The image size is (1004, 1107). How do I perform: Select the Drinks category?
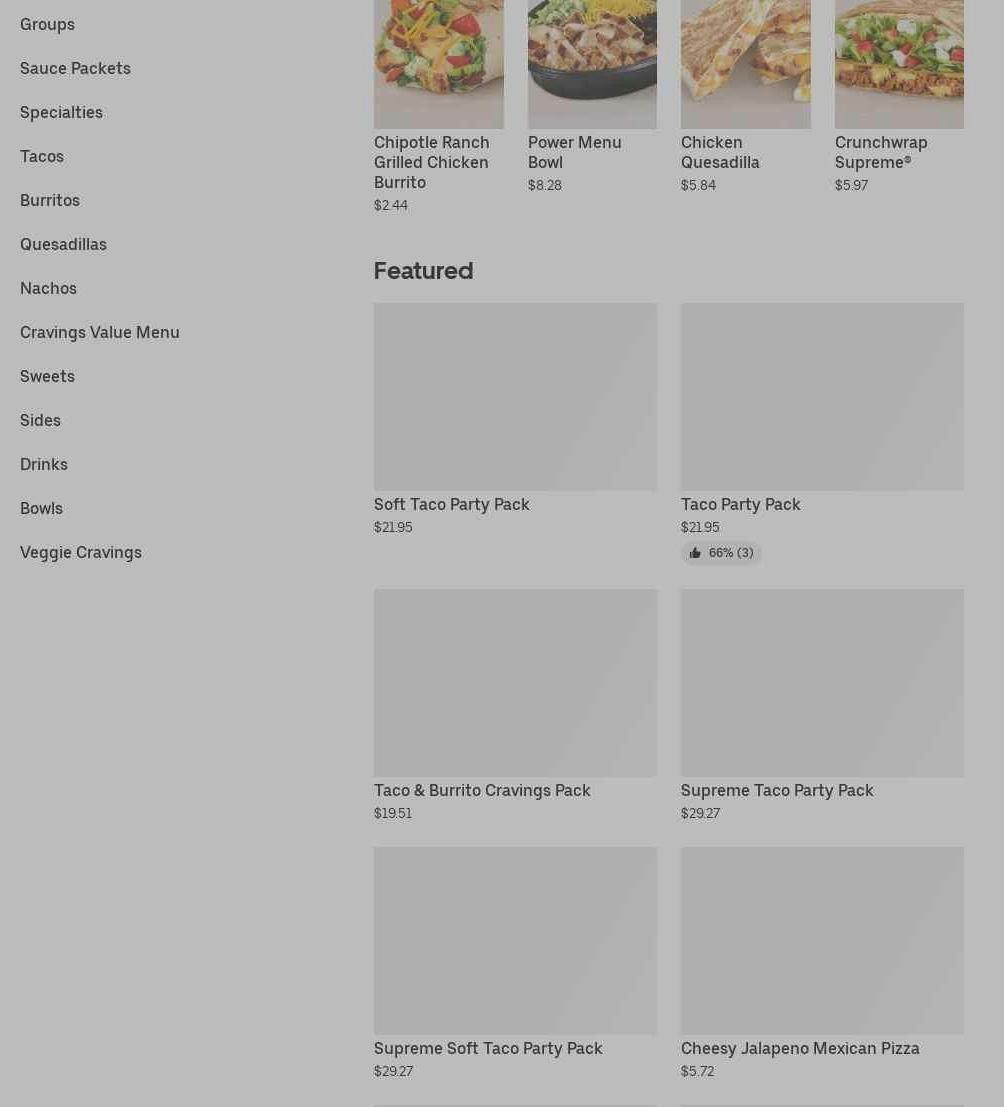coord(44,465)
